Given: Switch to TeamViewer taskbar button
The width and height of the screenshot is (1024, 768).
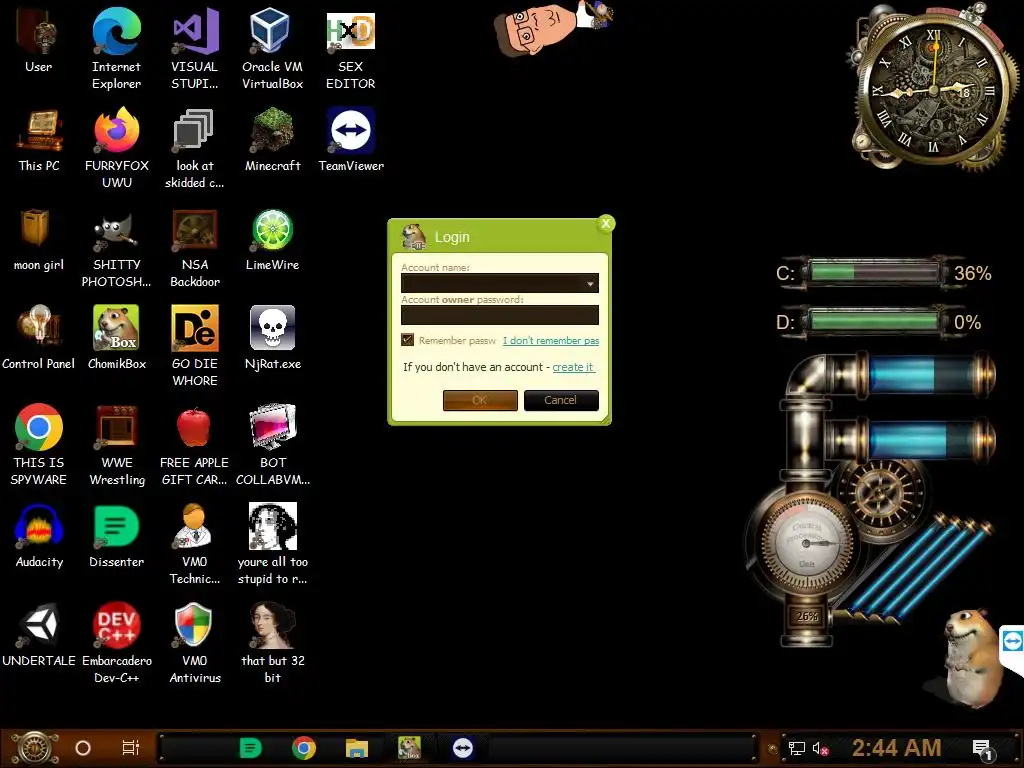Looking at the screenshot, I should pyautogui.click(x=463, y=748).
